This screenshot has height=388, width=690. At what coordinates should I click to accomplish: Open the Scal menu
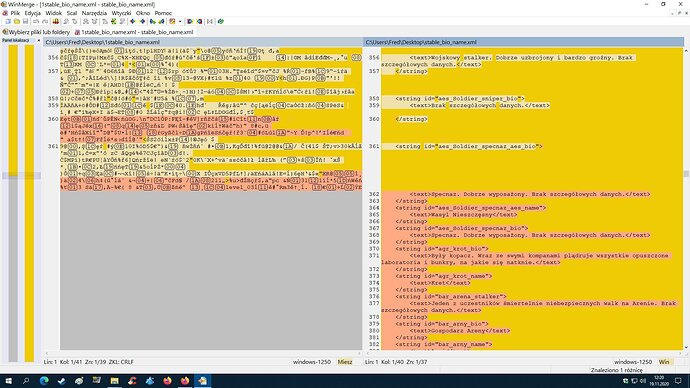(72, 13)
